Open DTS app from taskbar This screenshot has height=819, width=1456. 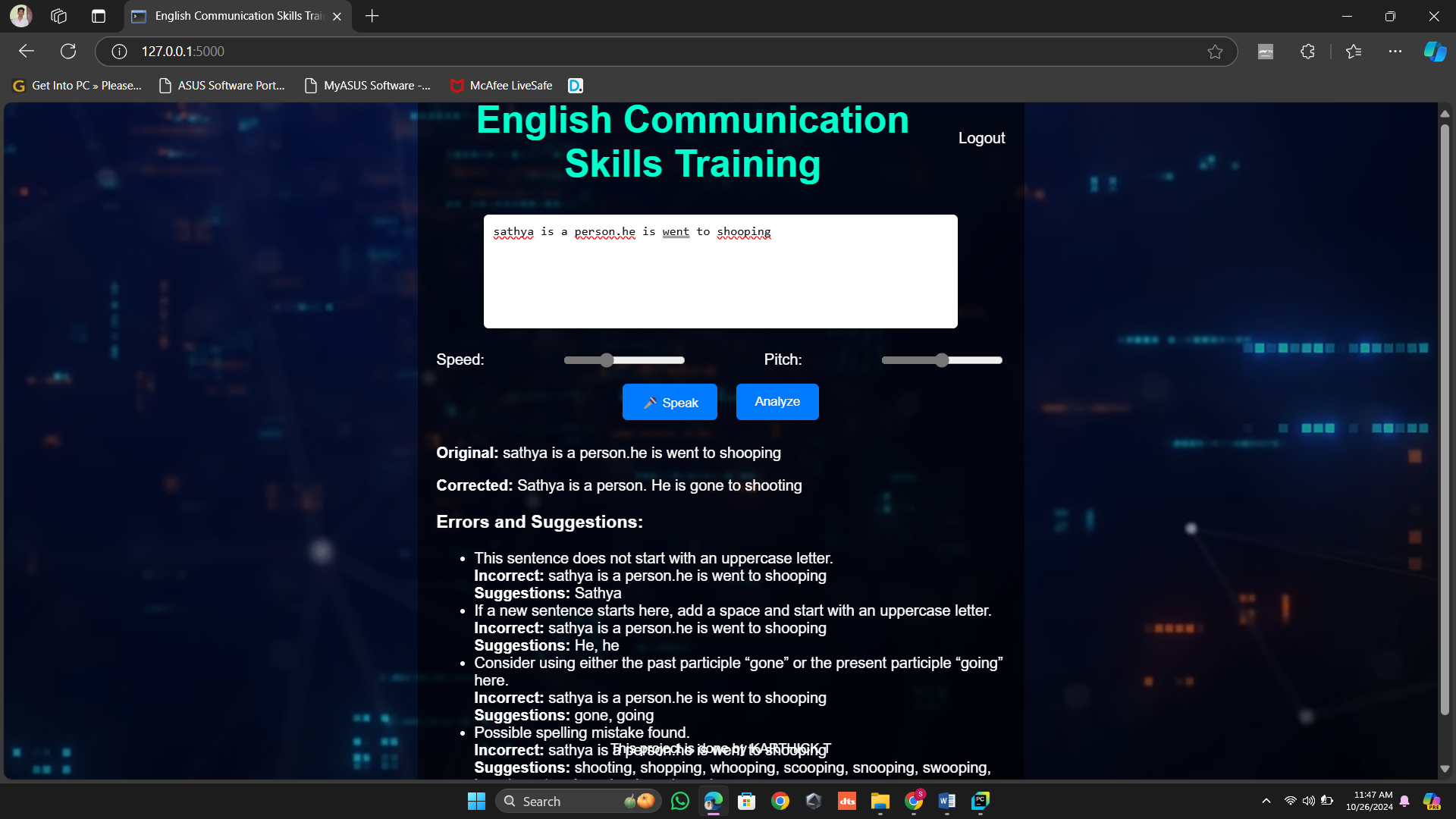tap(847, 801)
